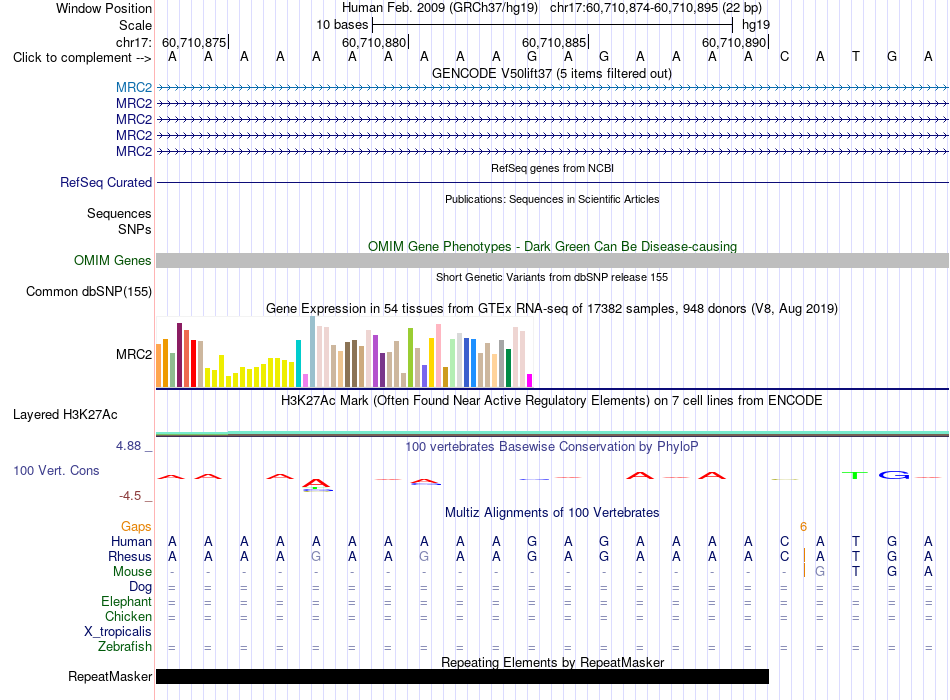Click the Common dbSNP(155) label
The height and width of the screenshot is (700, 950).
click(88, 292)
